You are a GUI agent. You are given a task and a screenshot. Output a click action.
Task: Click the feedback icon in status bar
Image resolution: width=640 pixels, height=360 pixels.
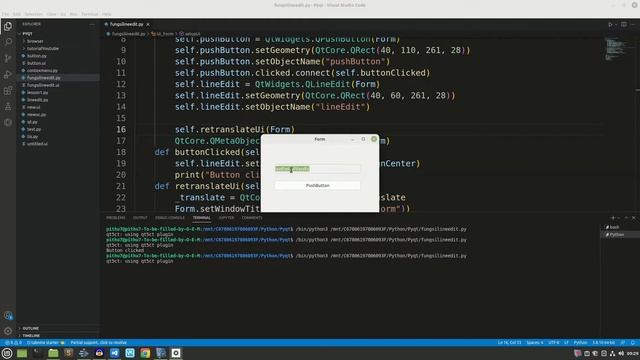623,343
